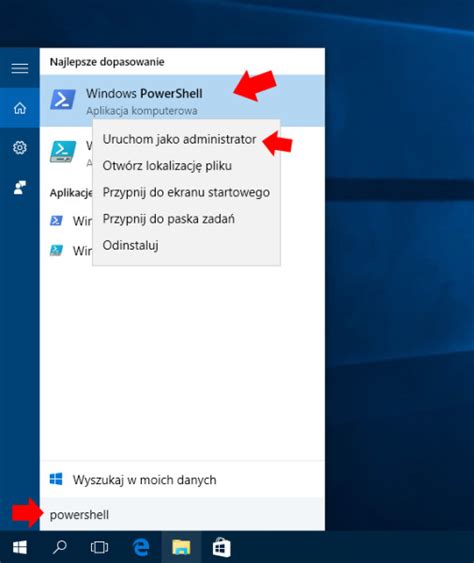Select Przypnij do ekranu startowego
The image size is (474, 563).
click(x=186, y=192)
